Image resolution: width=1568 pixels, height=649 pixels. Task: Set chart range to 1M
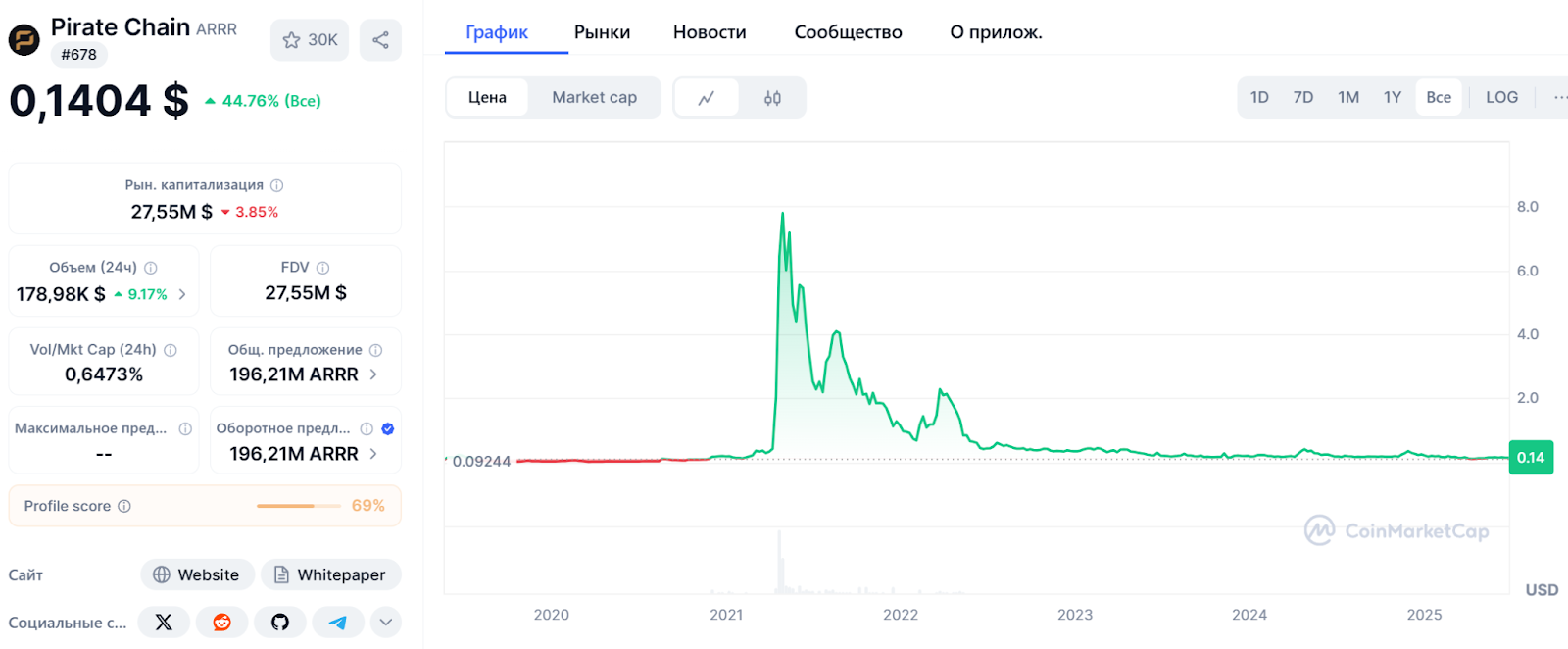[x=1348, y=97]
